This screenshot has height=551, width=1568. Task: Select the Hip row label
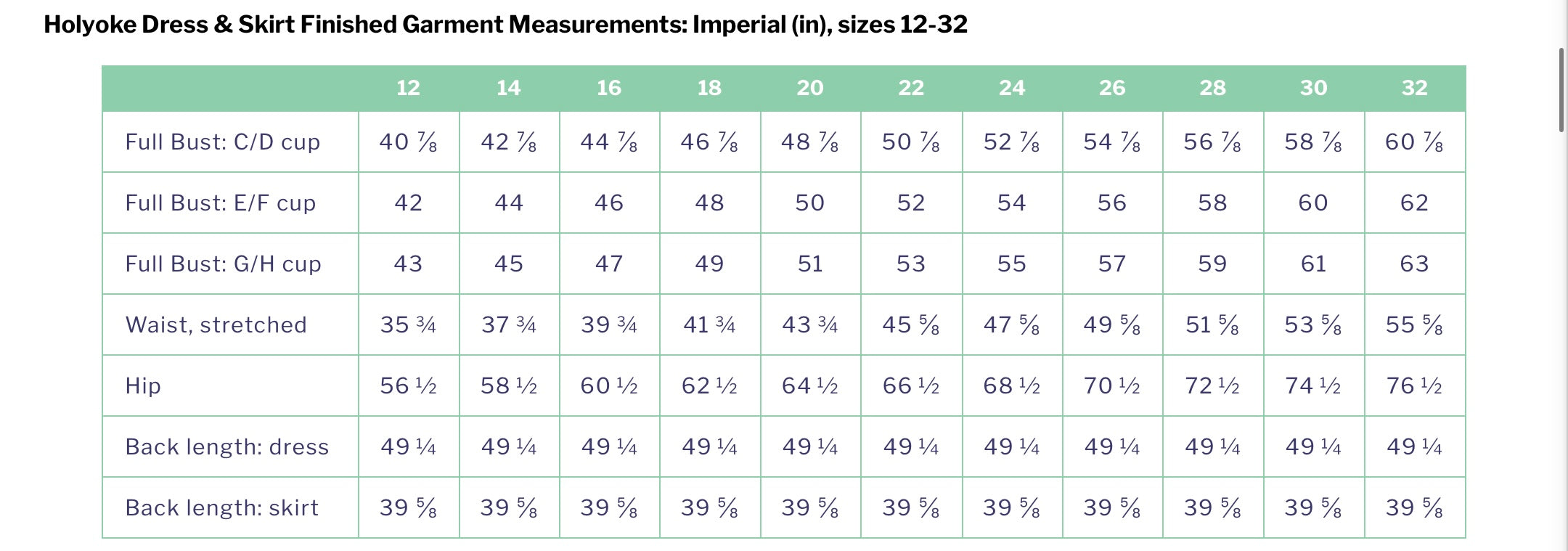(x=143, y=386)
